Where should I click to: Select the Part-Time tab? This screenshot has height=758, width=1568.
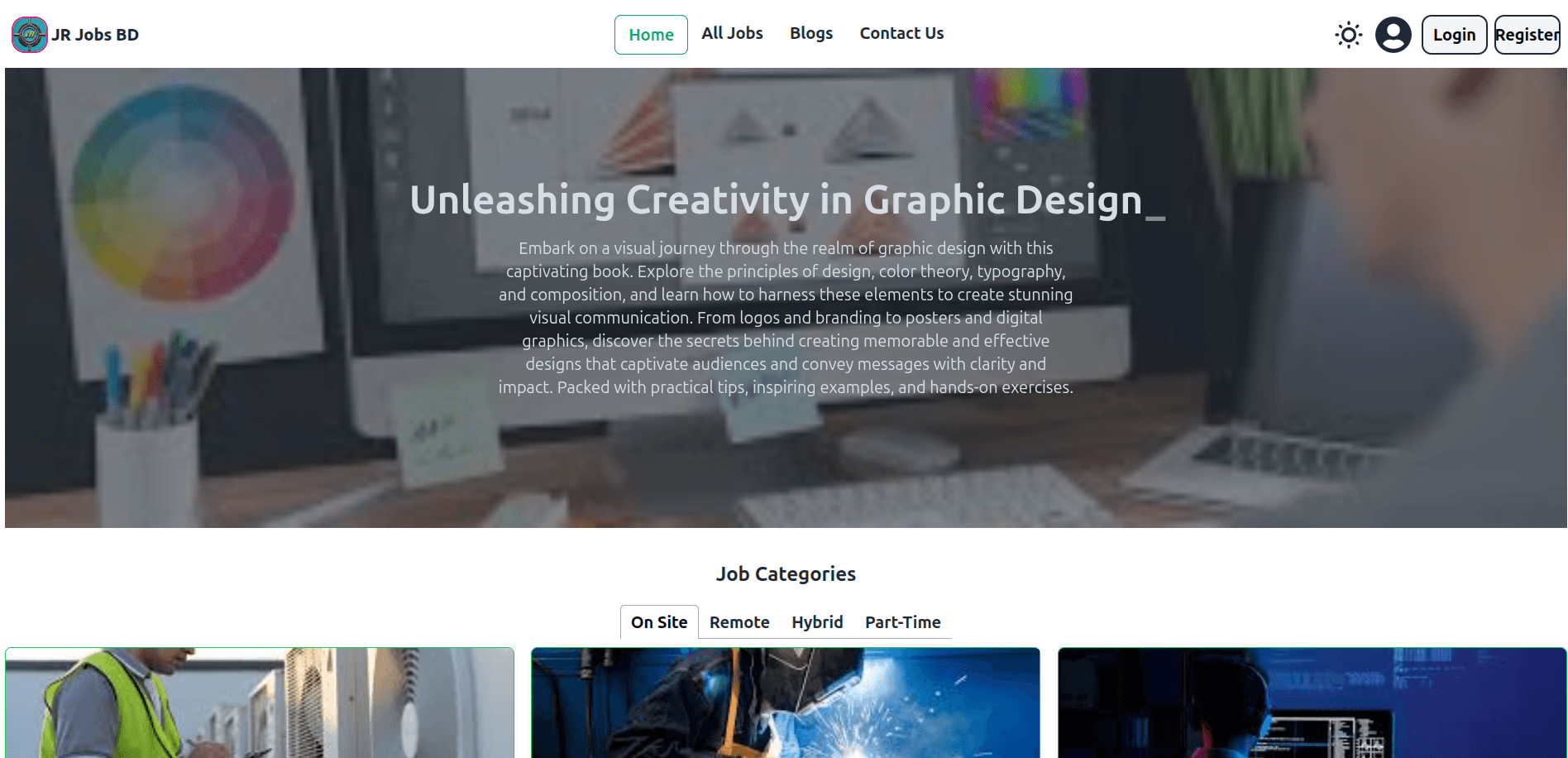click(x=903, y=622)
